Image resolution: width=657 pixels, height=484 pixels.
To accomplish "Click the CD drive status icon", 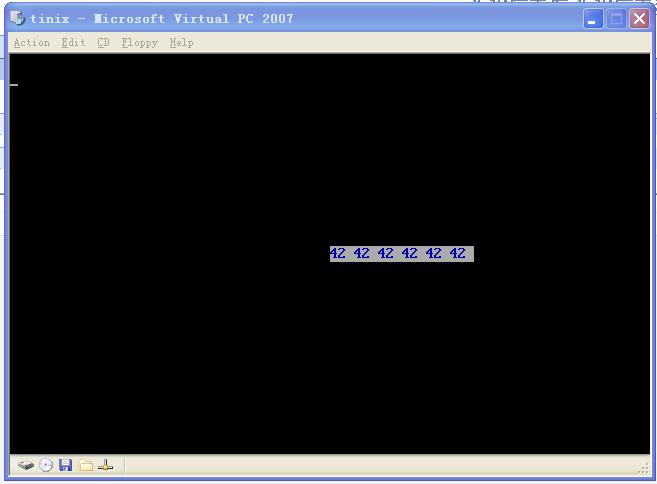I will click(x=46, y=465).
